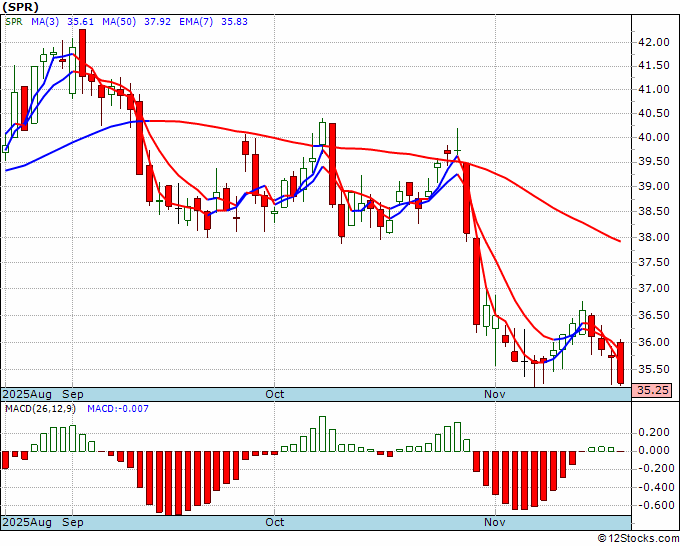
Task: Click the 42.00 price axis label
Action: tap(653, 43)
